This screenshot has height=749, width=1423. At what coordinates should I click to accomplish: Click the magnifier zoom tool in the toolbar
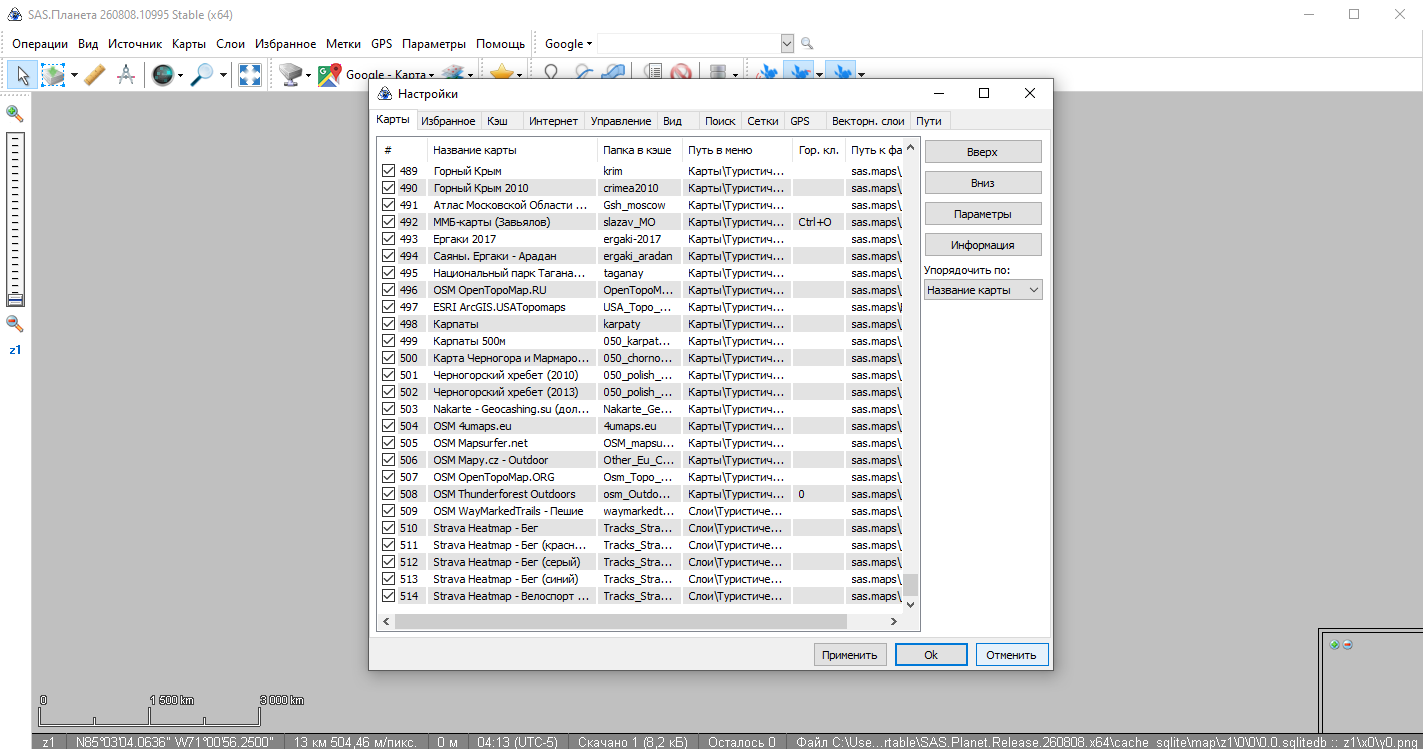click(202, 74)
